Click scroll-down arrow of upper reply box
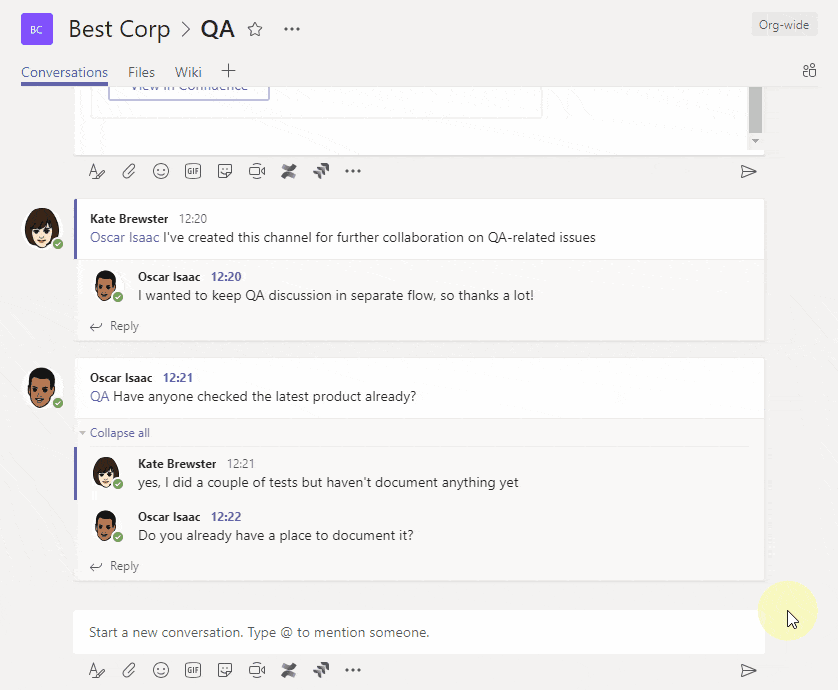Image resolution: width=838 pixels, height=690 pixels. point(755,141)
